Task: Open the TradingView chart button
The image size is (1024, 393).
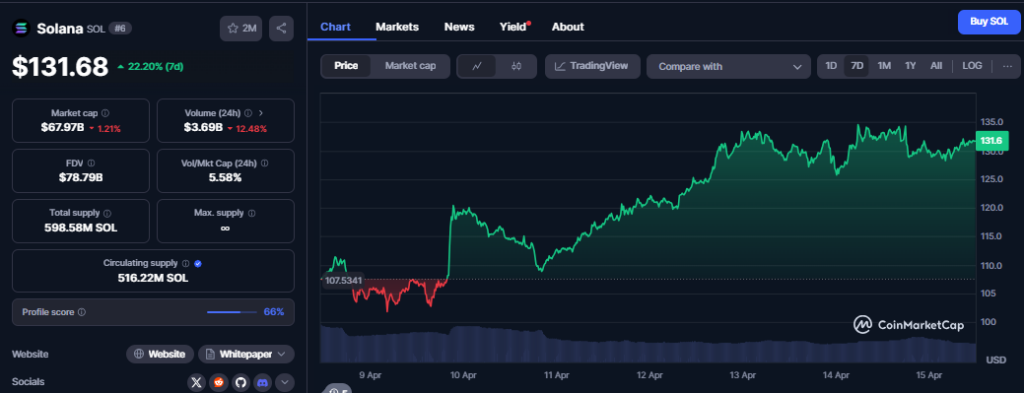Action: pyautogui.click(x=592, y=66)
